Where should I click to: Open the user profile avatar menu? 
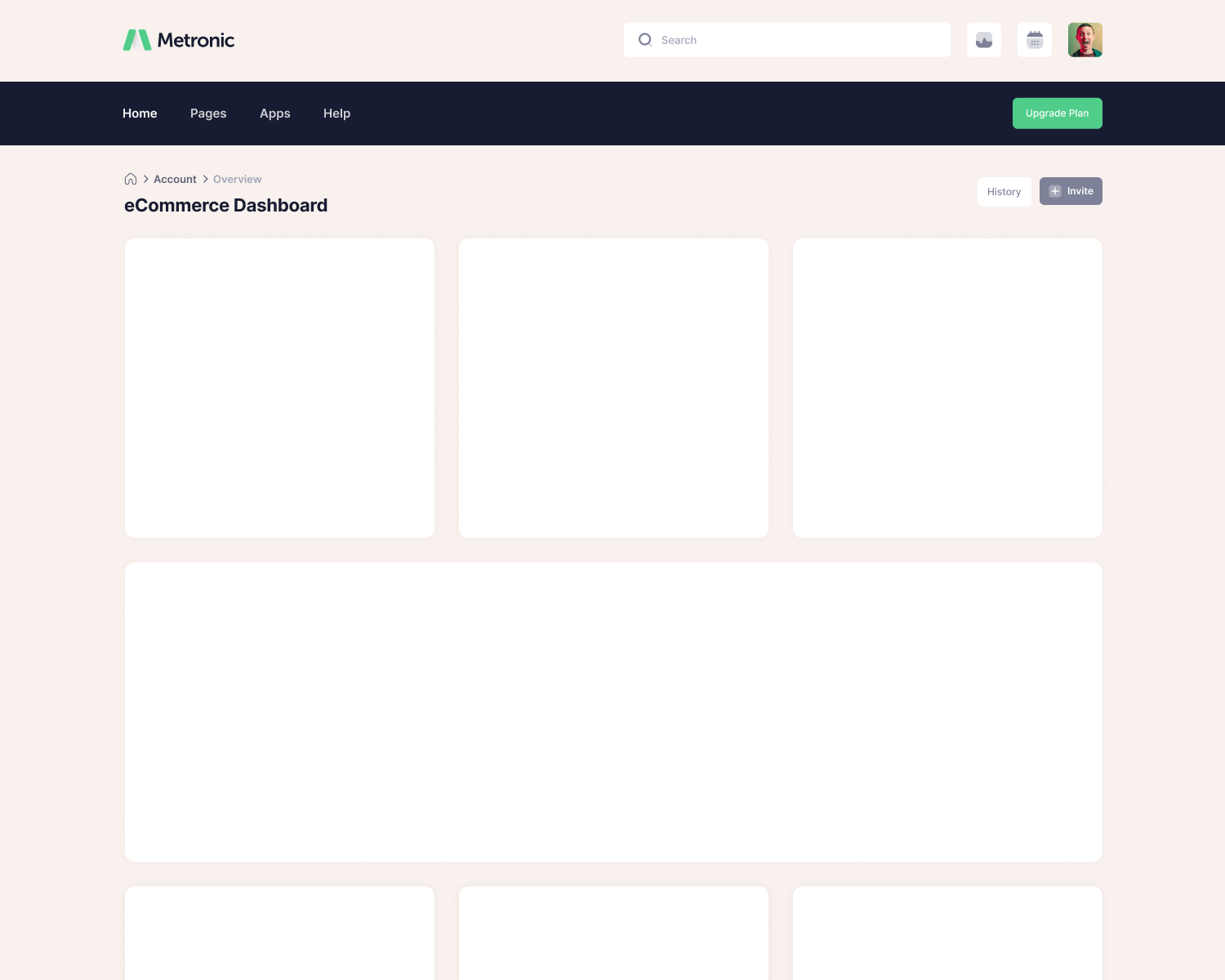pos(1085,40)
